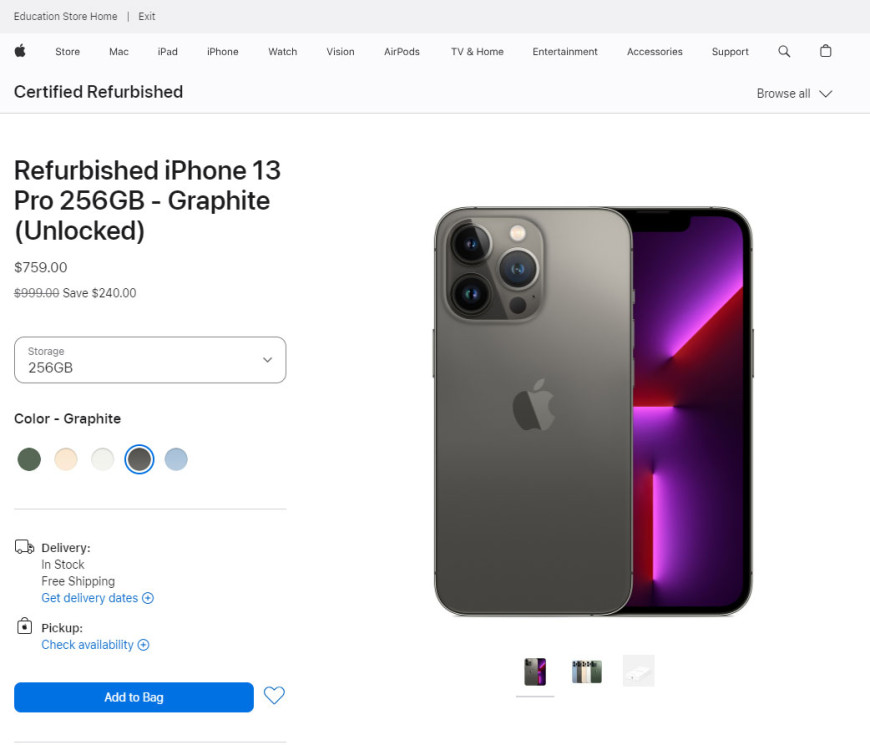Click the plus icon beside Get delivery dates
This screenshot has height=745, width=870.
point(148,598)
